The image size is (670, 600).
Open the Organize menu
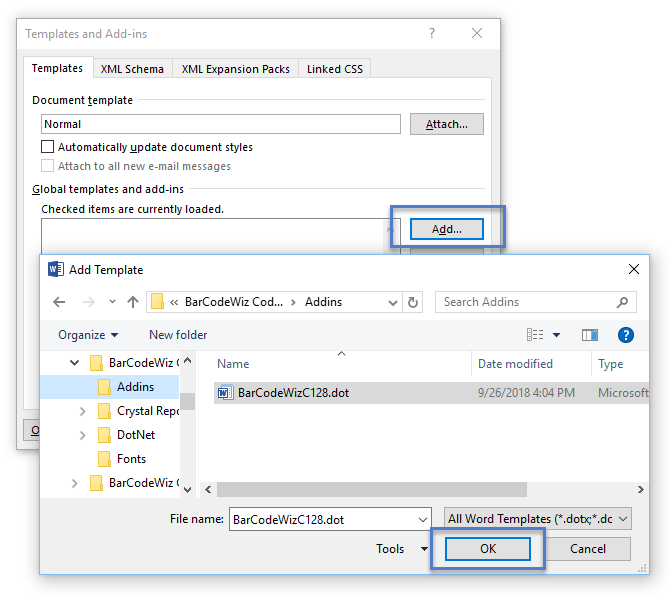[88, 335]
